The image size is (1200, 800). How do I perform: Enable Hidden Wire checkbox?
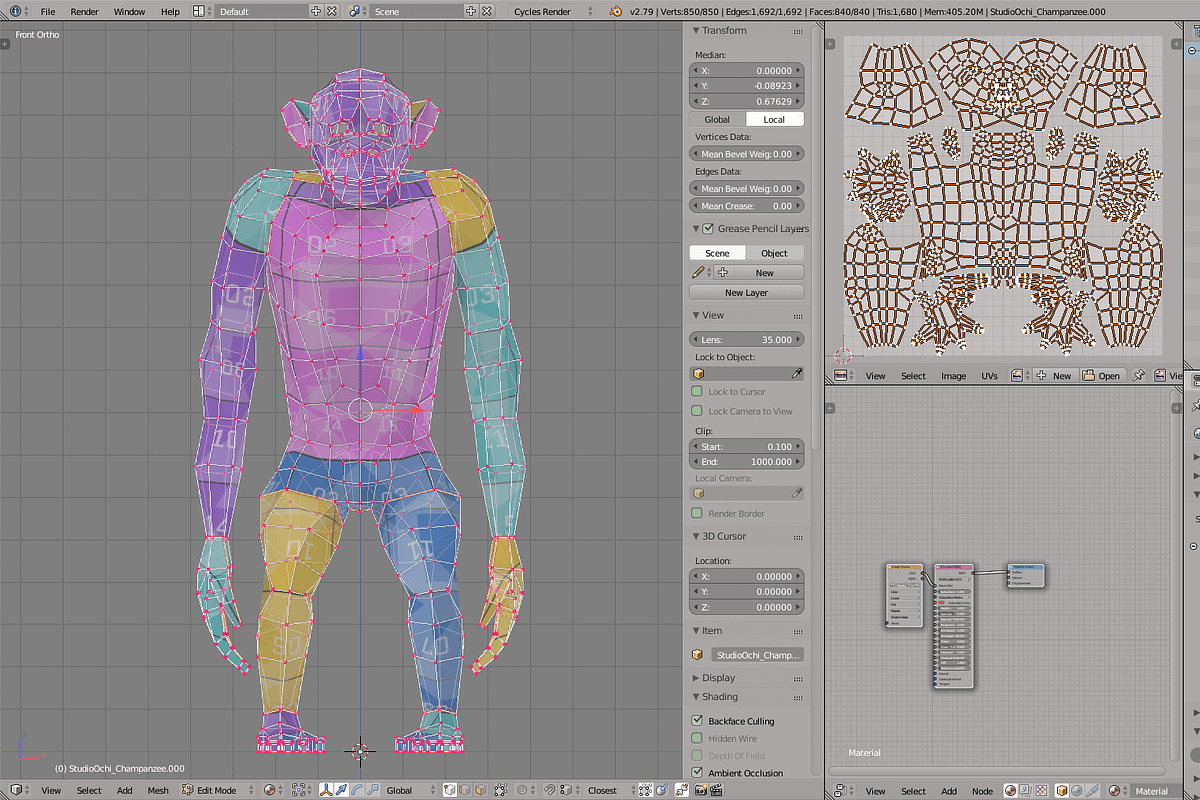pos(697,738)
